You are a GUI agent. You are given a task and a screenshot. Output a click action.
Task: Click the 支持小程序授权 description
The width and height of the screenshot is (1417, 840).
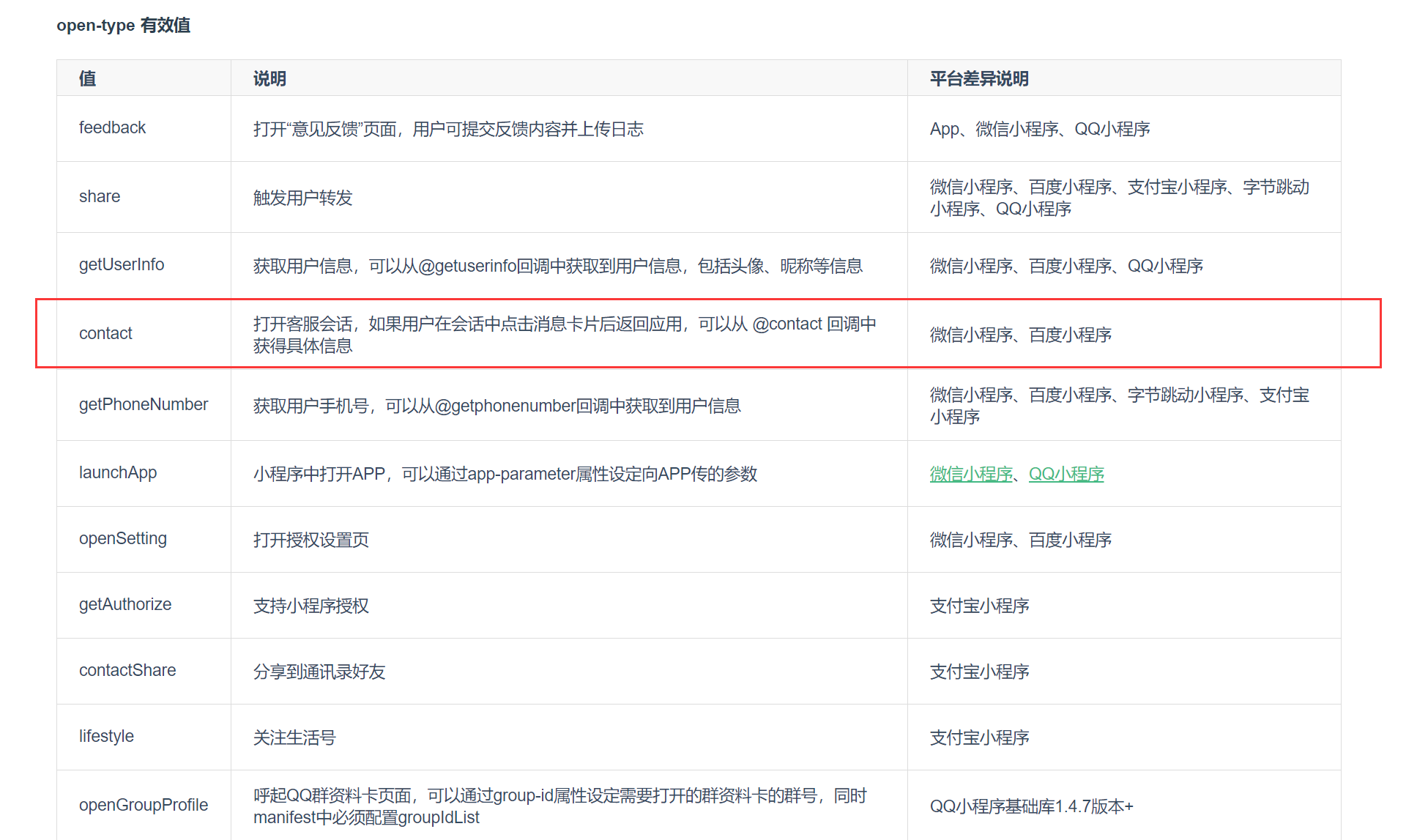tap(311, 606)
